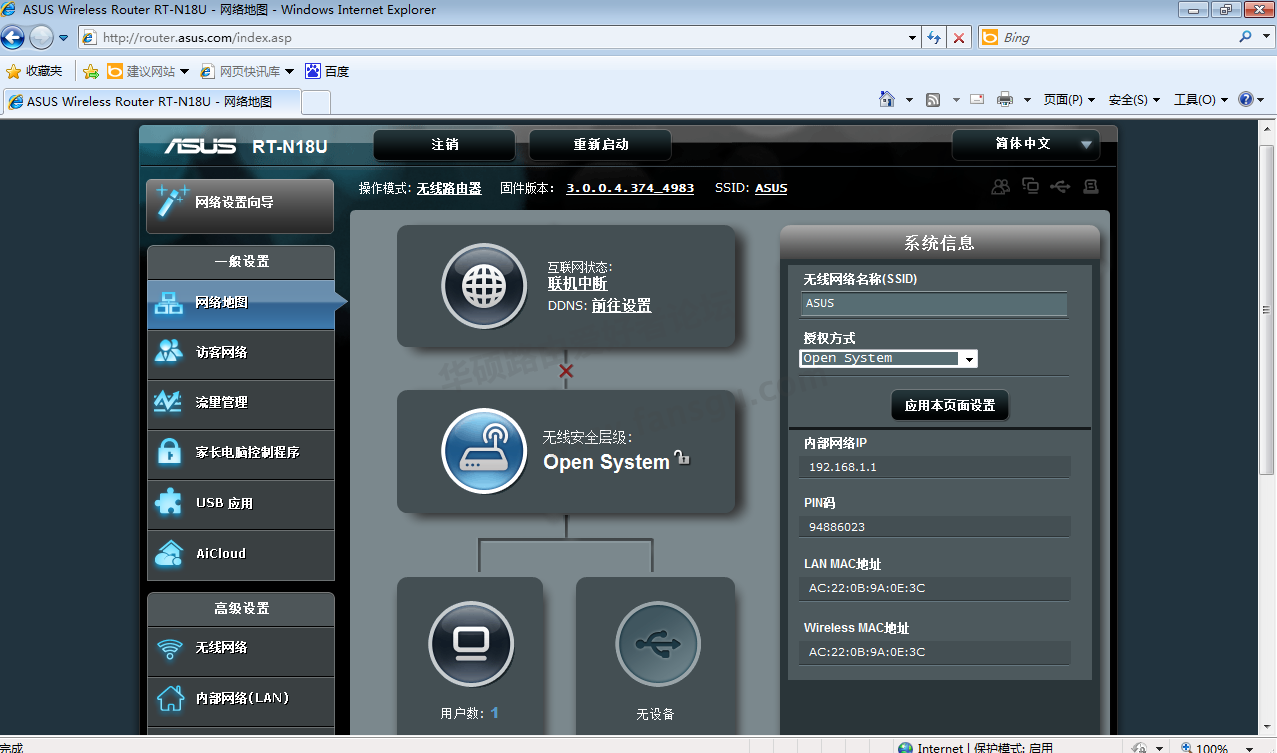This screenshot has height=753, width=1277.
Task: Click the 无线路由器 operation mode link
Action: coord(449,188)
